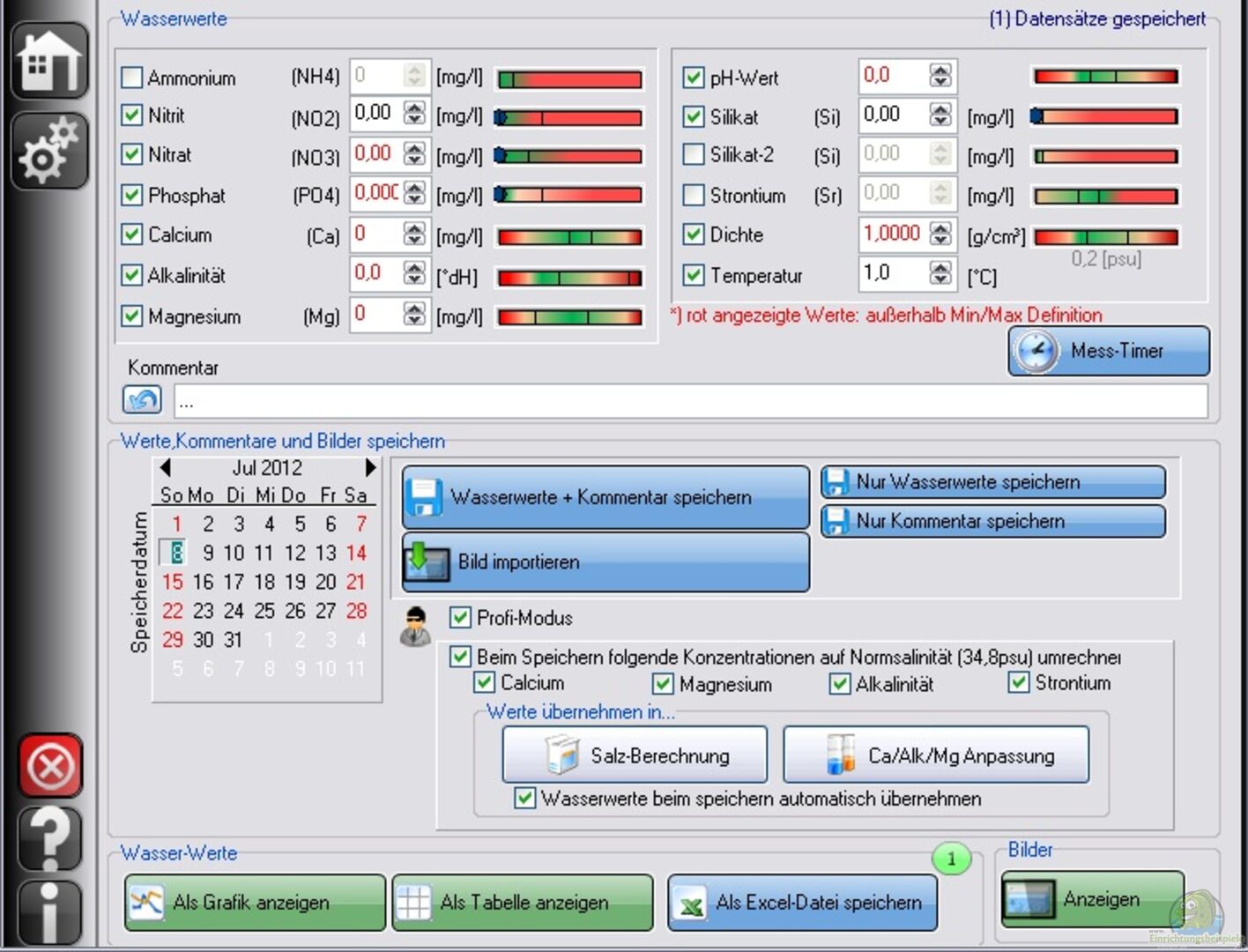Go to previous month in calendar
This screenshot has height=952, width=1248.
(165, 467)
